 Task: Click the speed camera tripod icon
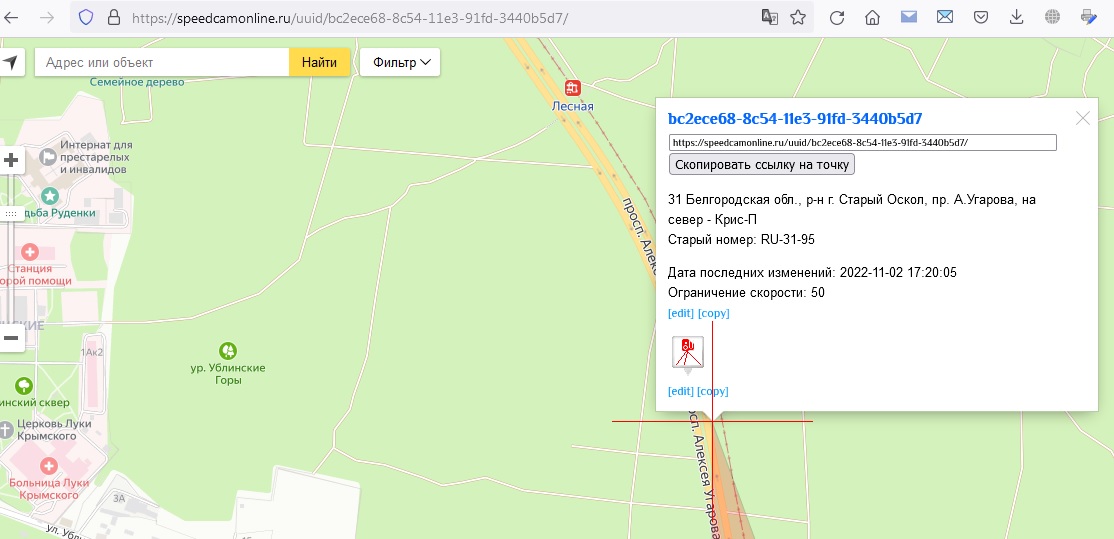click(687, 353)
